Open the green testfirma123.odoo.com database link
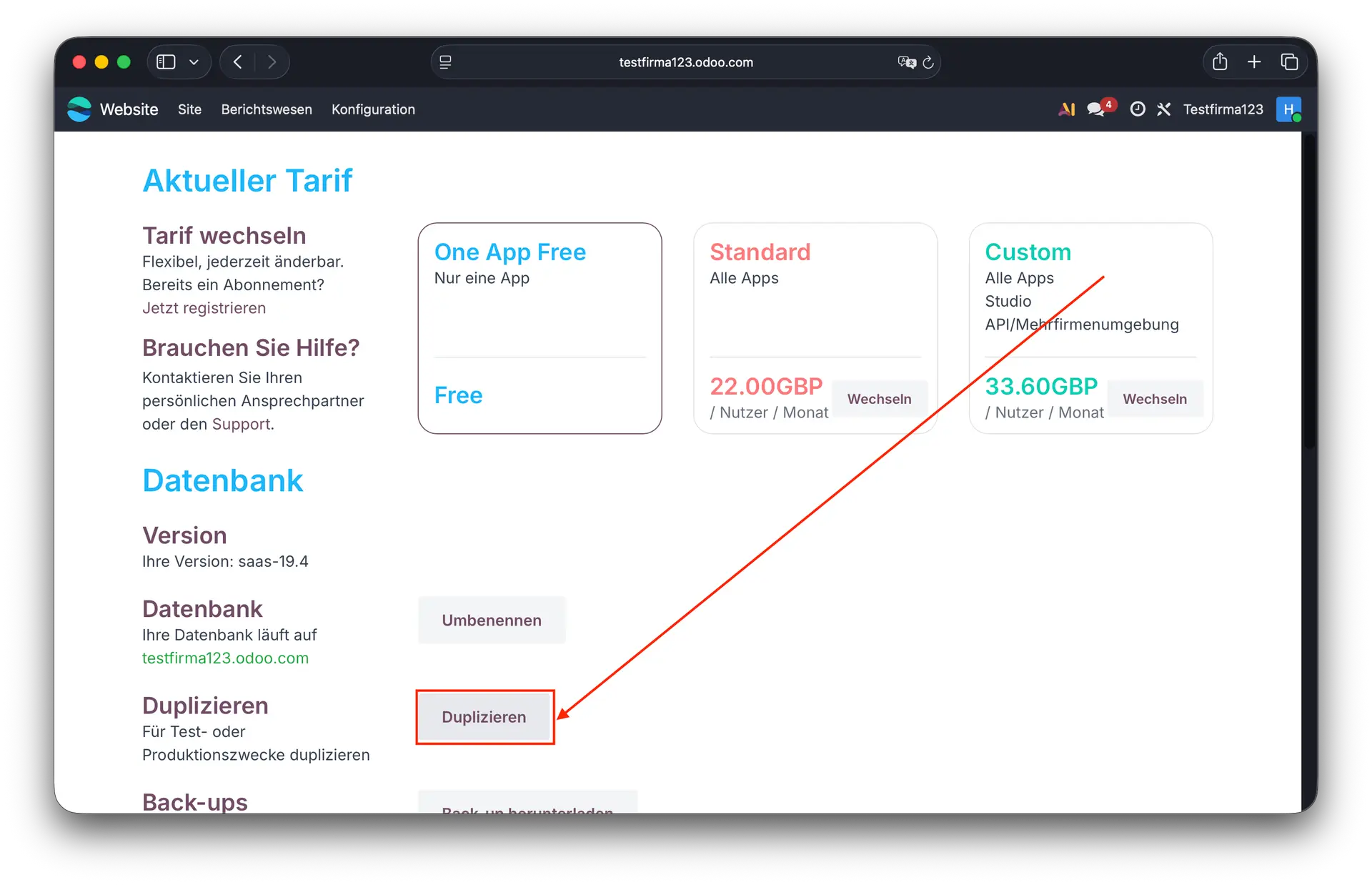The width and height of the screenshot is (1372, 885). point(225,658)
